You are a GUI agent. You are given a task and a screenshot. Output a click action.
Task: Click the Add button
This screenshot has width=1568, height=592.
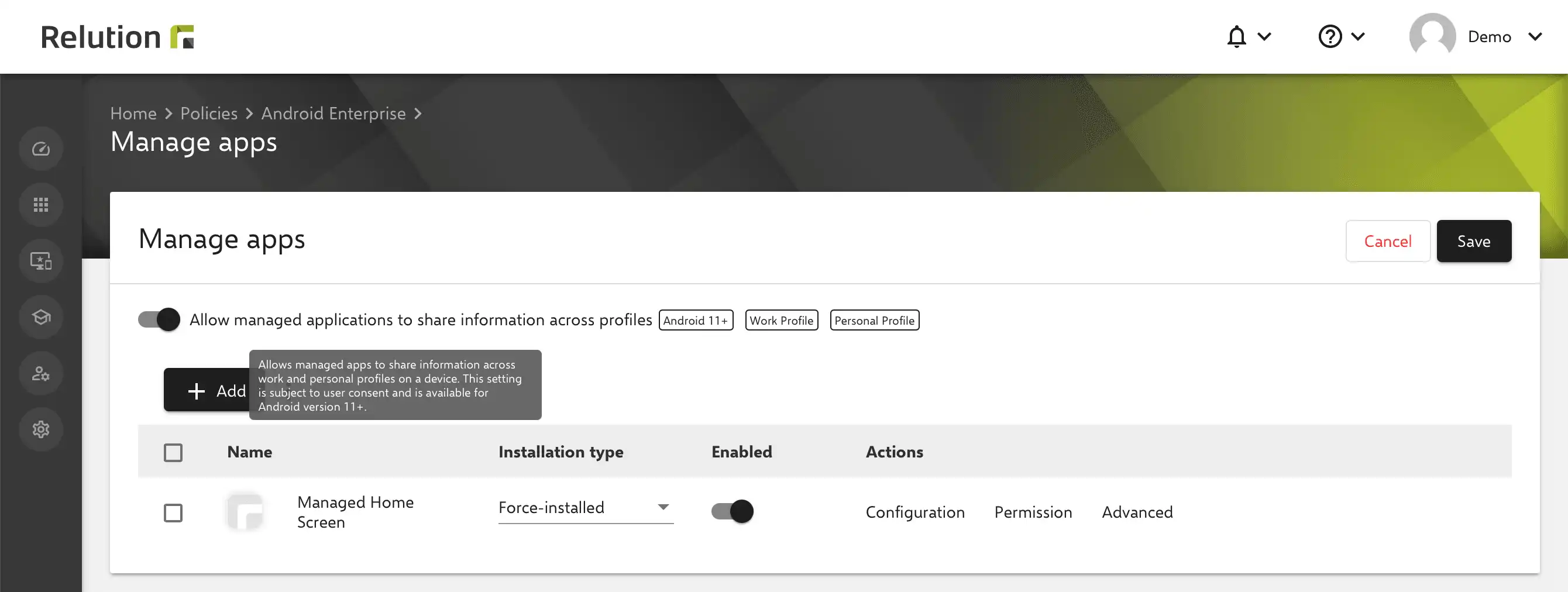point(207,390)
